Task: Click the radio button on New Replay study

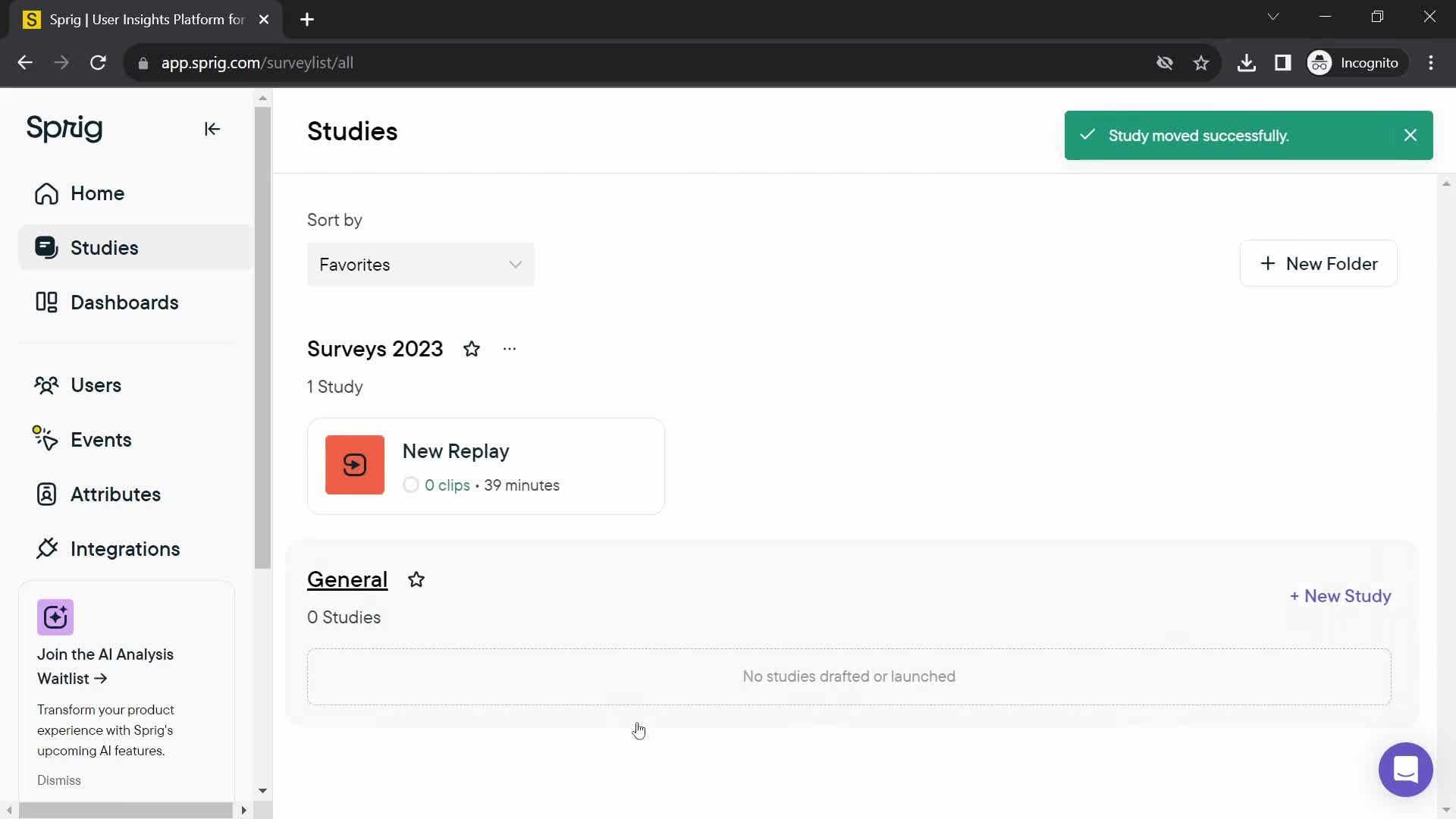Action: 411,485
